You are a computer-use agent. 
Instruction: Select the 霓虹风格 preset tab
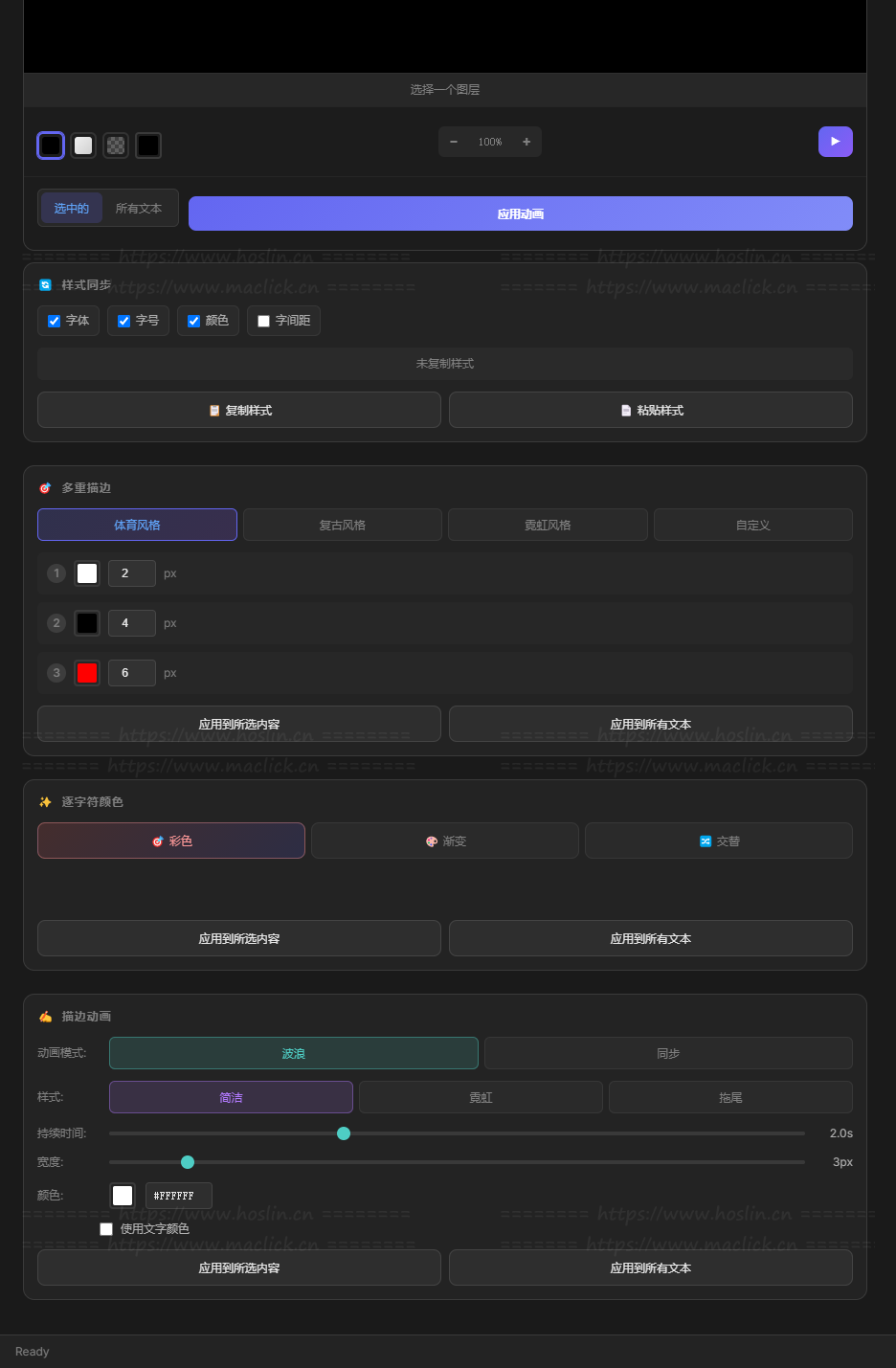(x=548, y=525)
